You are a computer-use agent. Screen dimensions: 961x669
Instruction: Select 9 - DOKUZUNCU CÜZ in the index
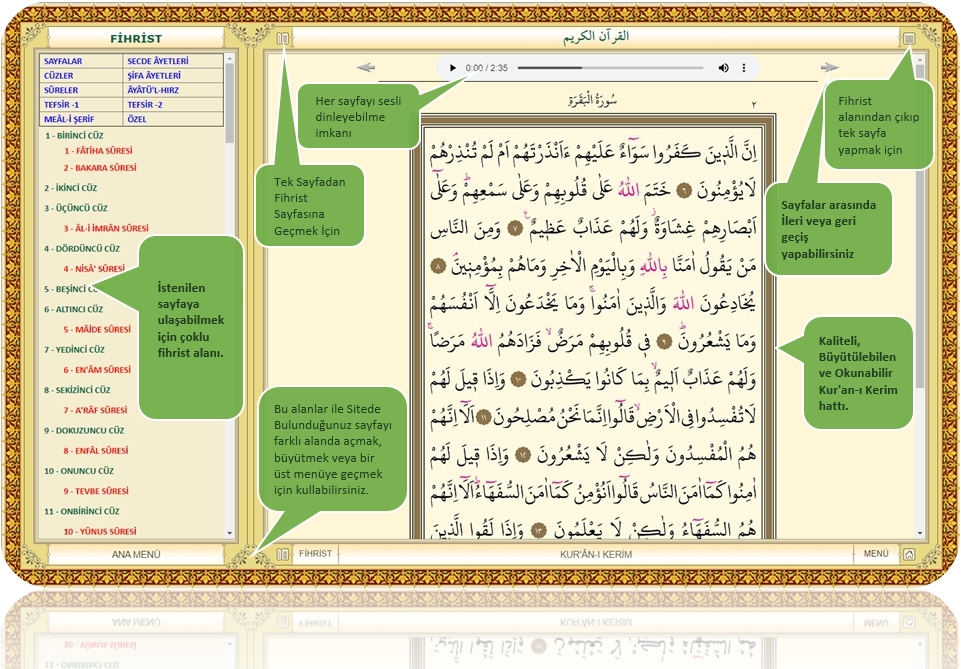pos(84,431)
